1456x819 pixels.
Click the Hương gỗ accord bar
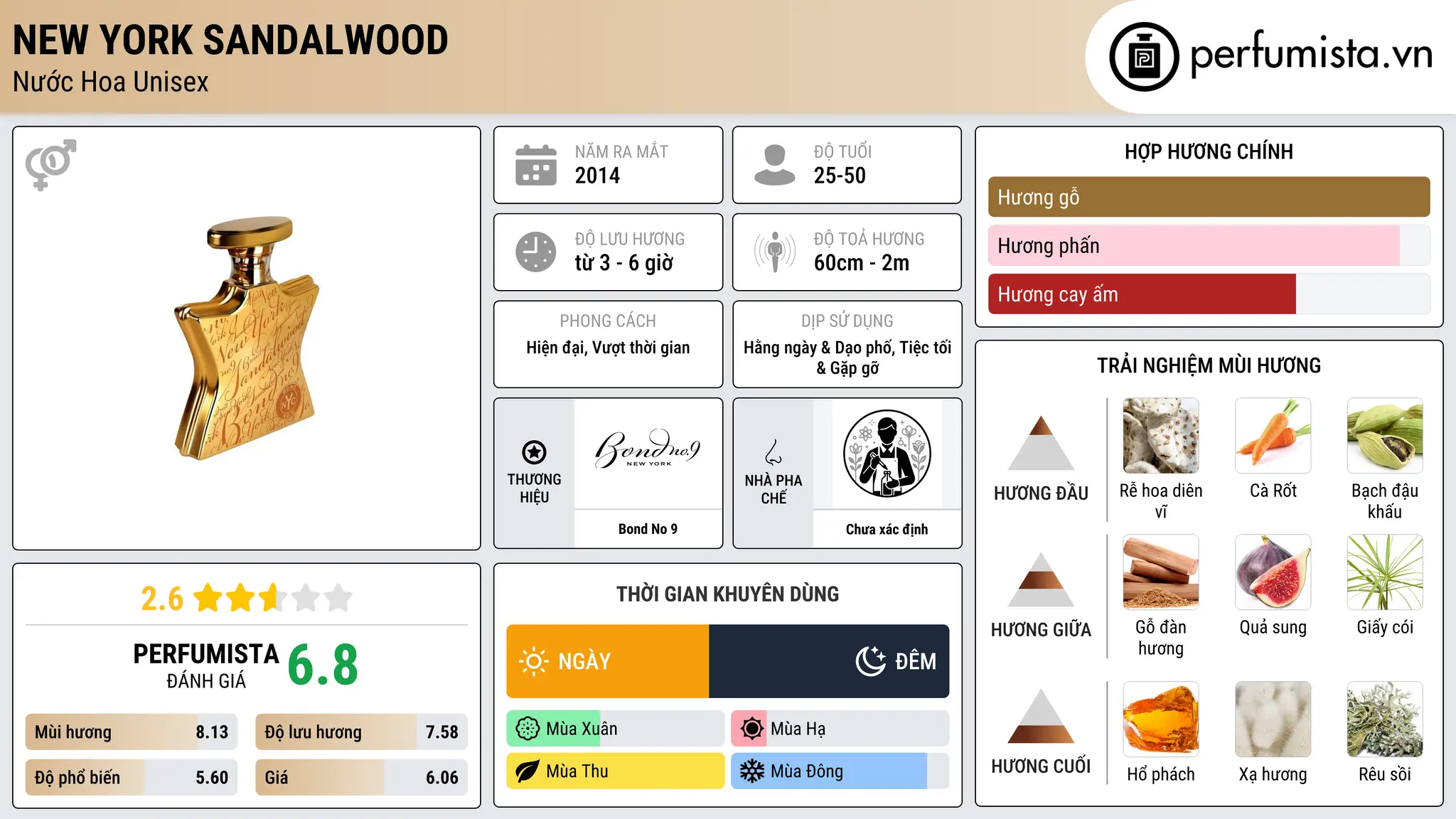coord(1209,197)
